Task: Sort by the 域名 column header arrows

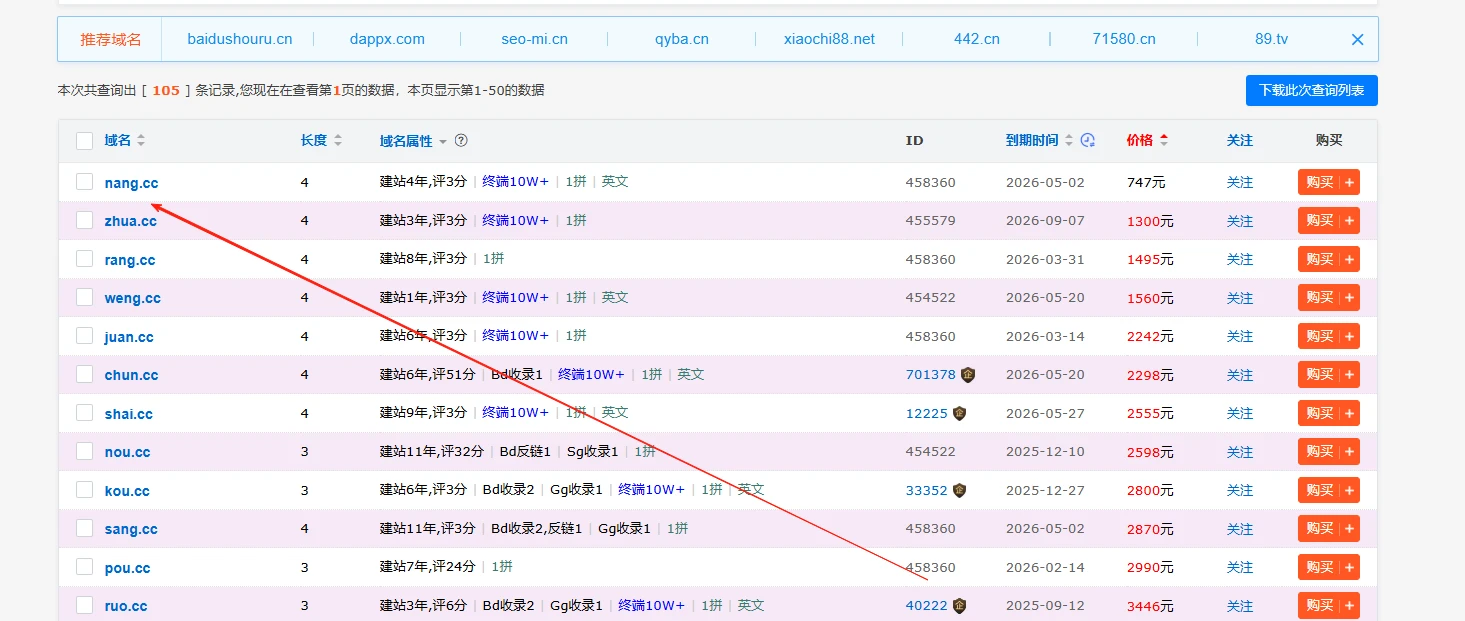Action: (141, 141)
